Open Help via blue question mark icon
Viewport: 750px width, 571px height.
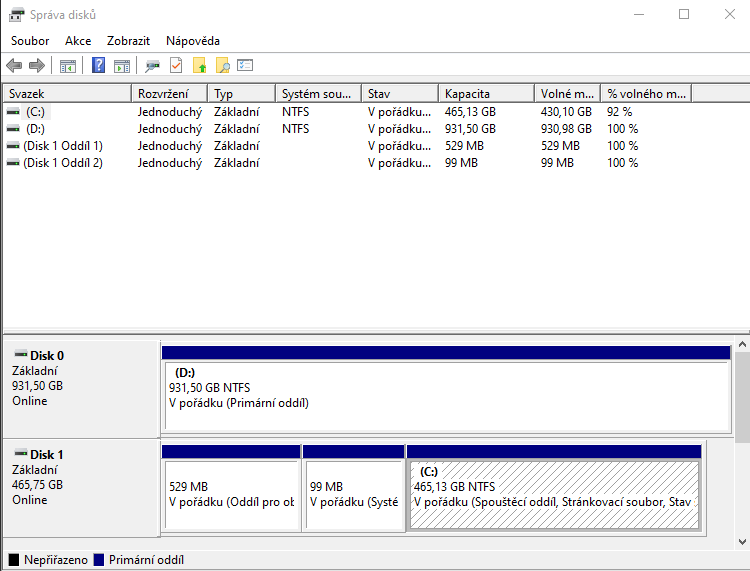coord(98,66)
